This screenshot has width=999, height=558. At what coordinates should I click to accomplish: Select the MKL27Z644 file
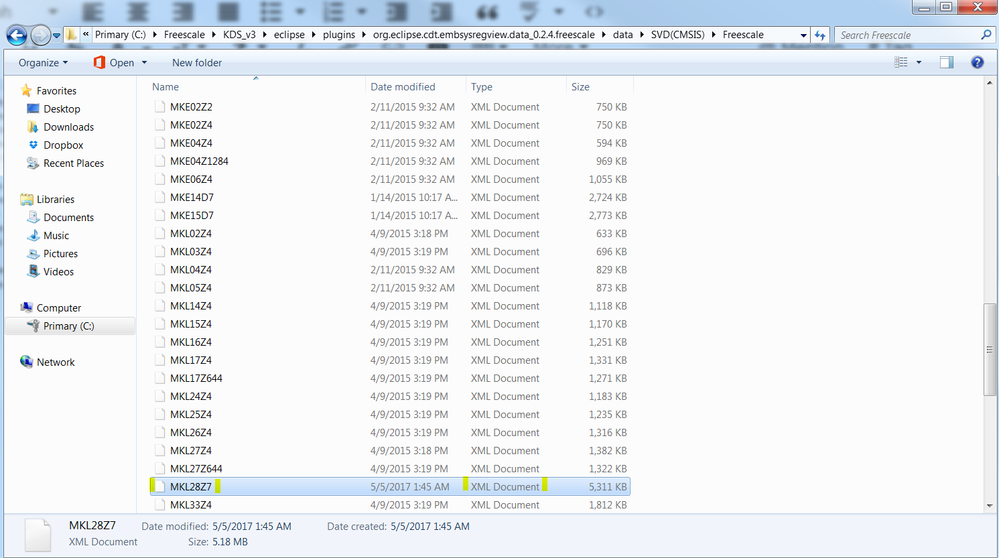coord(196,469)
